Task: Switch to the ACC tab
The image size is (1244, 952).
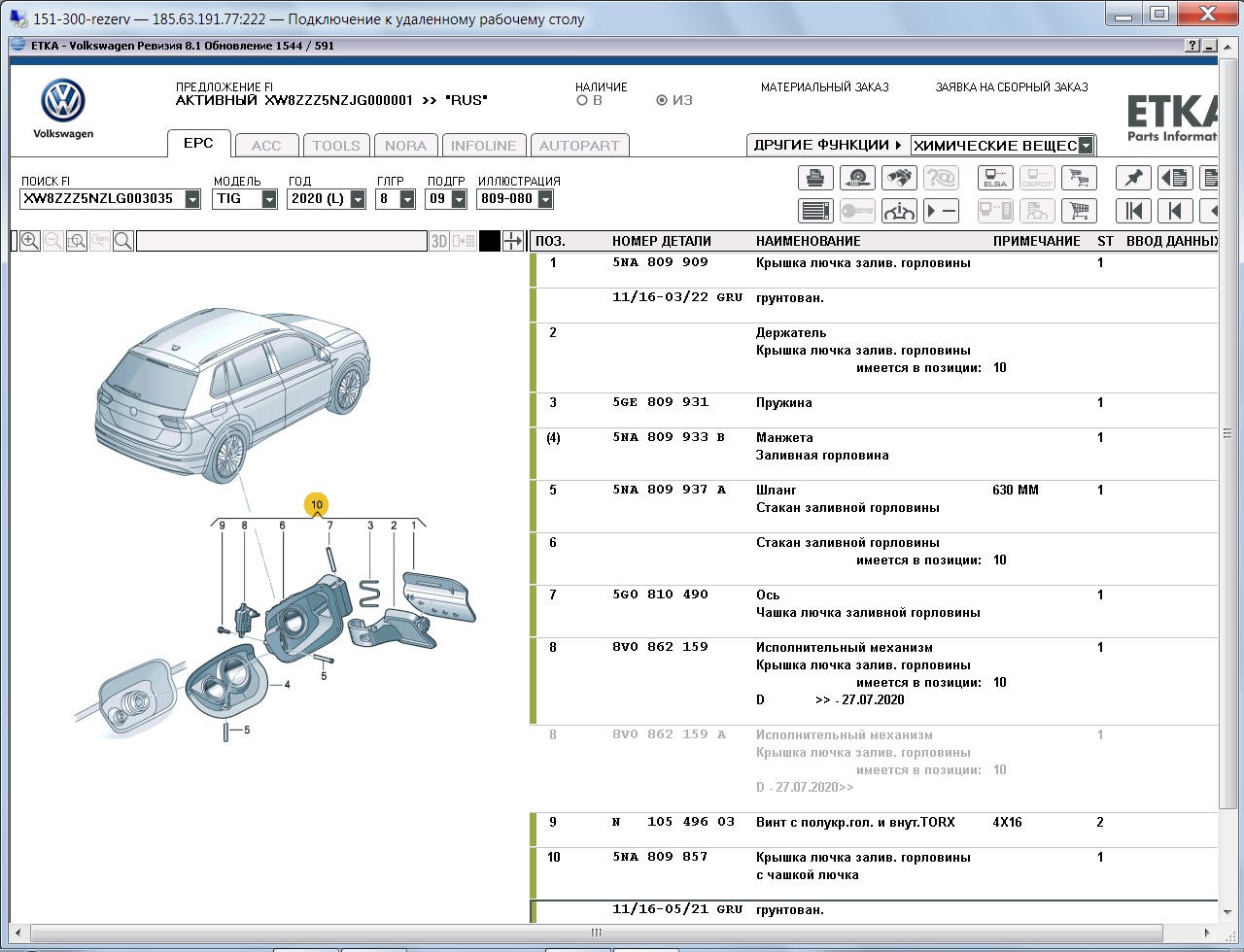Action: click(266, 146)
